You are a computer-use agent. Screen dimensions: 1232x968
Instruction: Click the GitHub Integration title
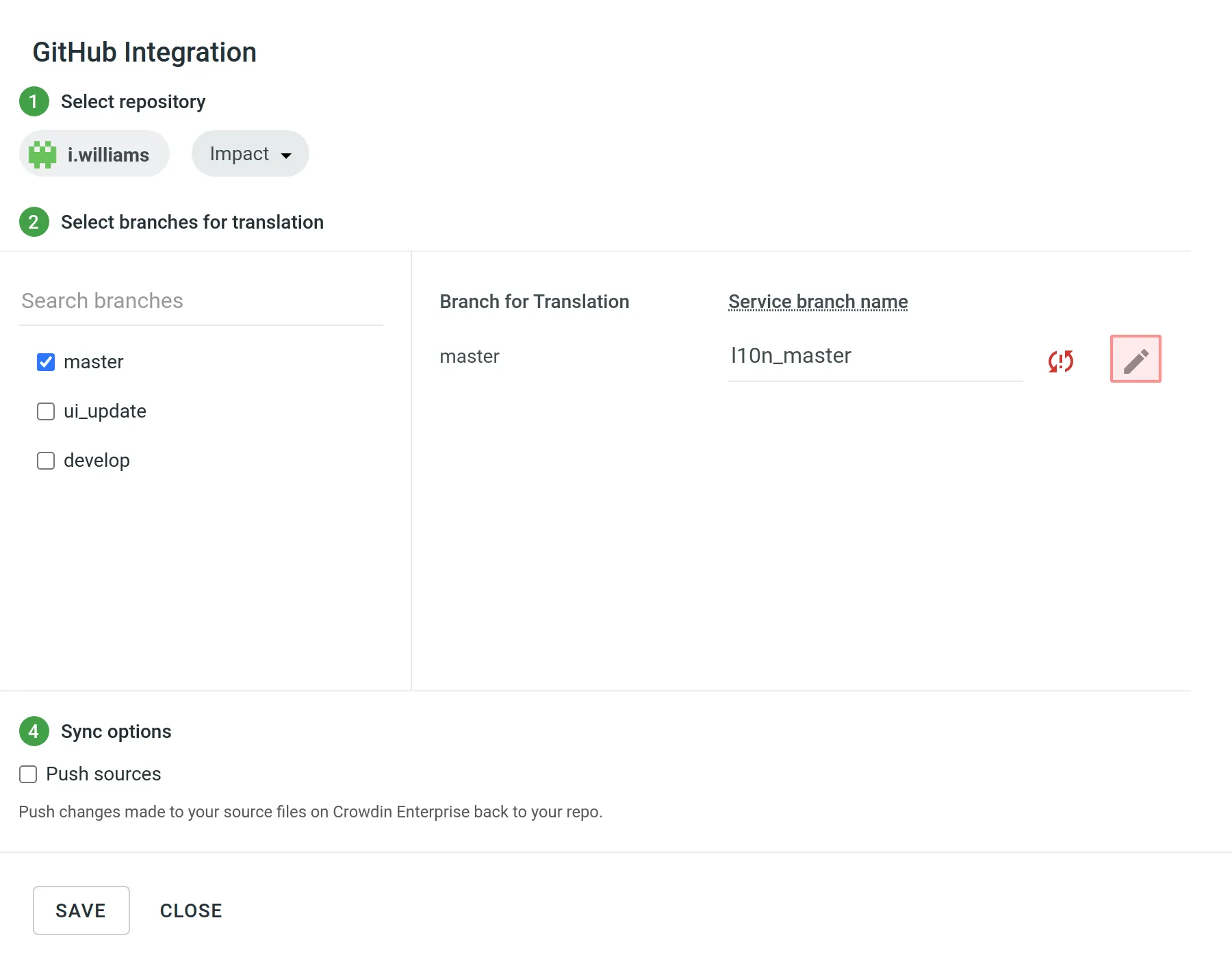click(144, 53)
